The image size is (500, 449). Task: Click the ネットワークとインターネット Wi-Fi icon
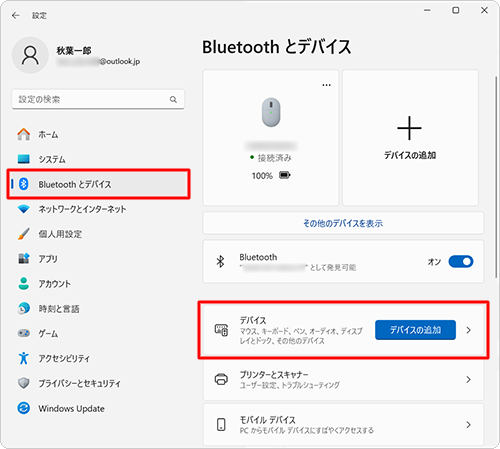pyautogui.click(x=24, y=209)
